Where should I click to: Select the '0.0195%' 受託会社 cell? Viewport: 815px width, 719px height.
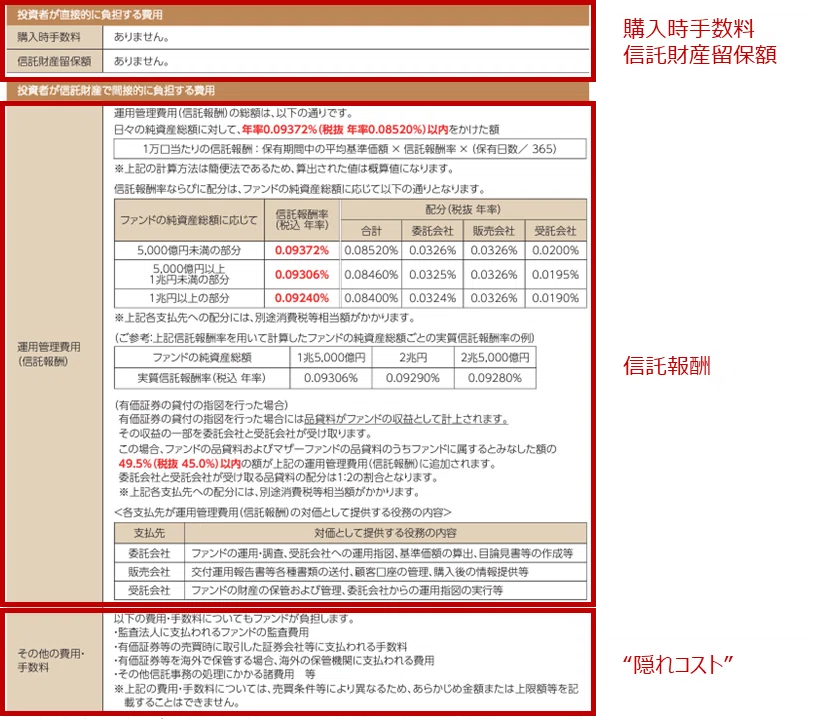[555, 274]
